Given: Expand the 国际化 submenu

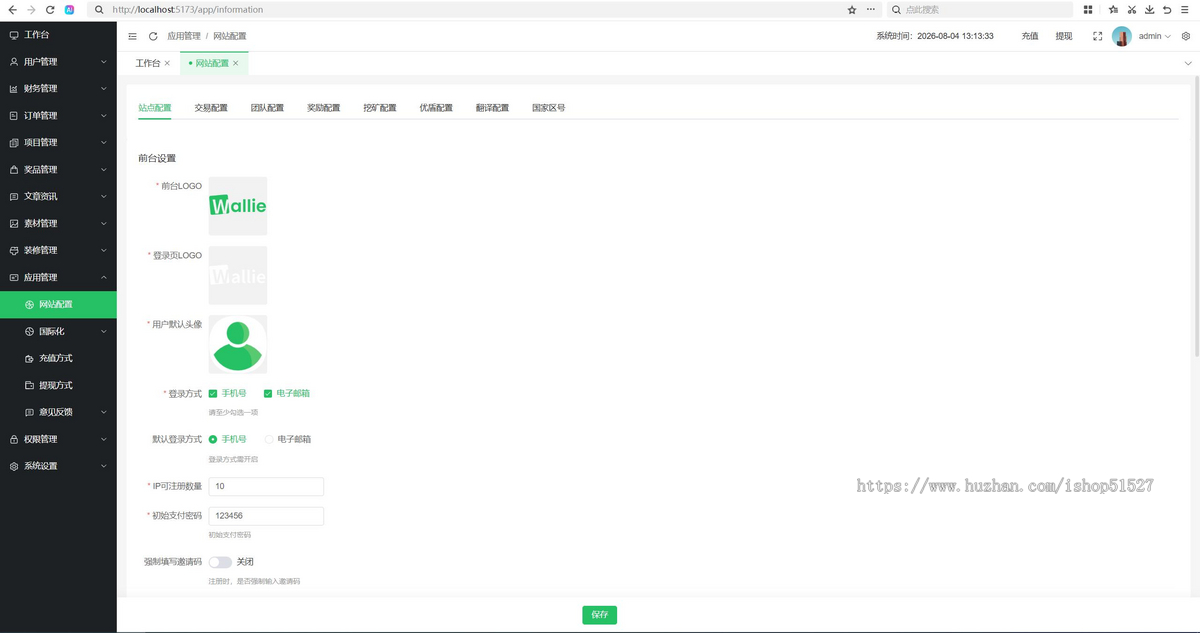Looking at the screenshot, I should tap(58, 331).
